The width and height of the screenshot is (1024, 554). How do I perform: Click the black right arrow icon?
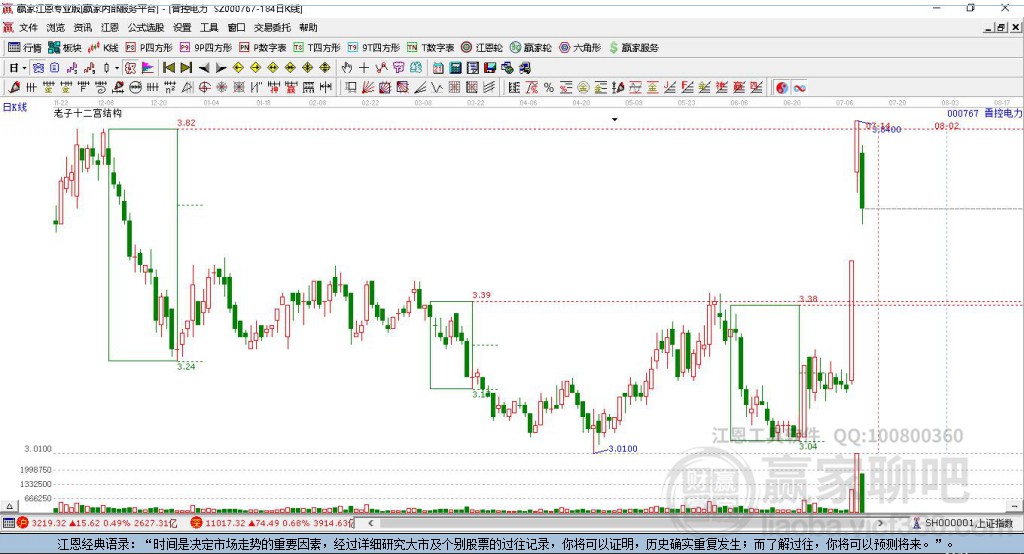point(221,68)
